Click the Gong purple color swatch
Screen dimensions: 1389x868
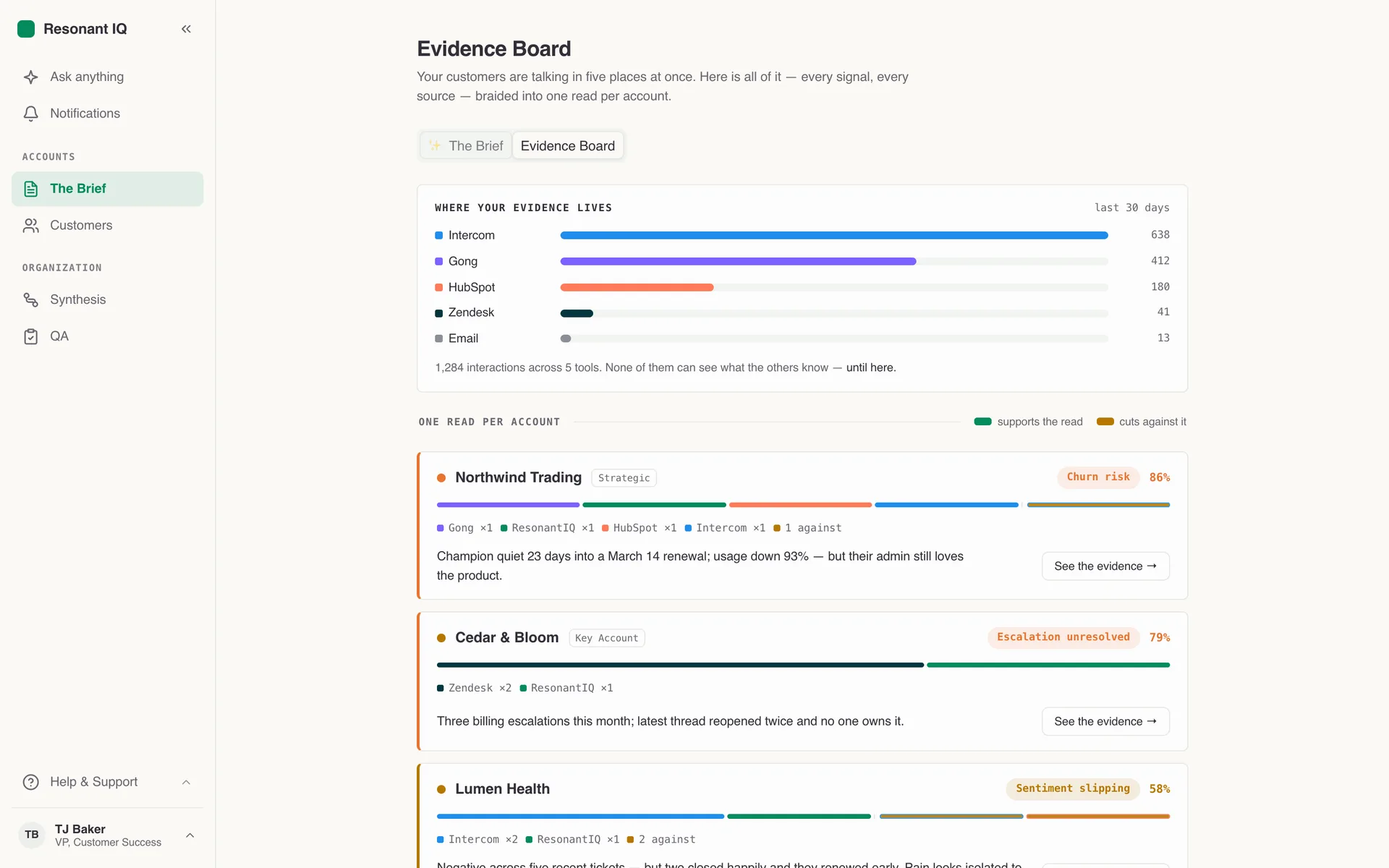[438, 261]
